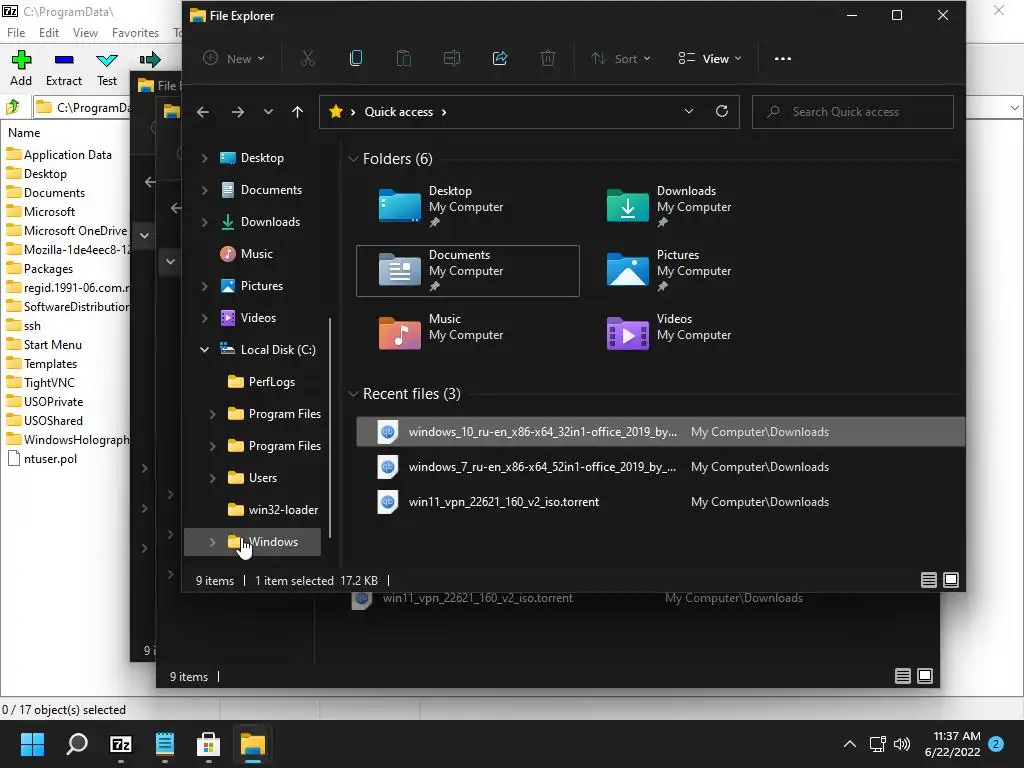Viewport: 1024px width, 768px height.
Task: Click the 7-Zip Copy arrow icon
Action: tap(150, 60)
